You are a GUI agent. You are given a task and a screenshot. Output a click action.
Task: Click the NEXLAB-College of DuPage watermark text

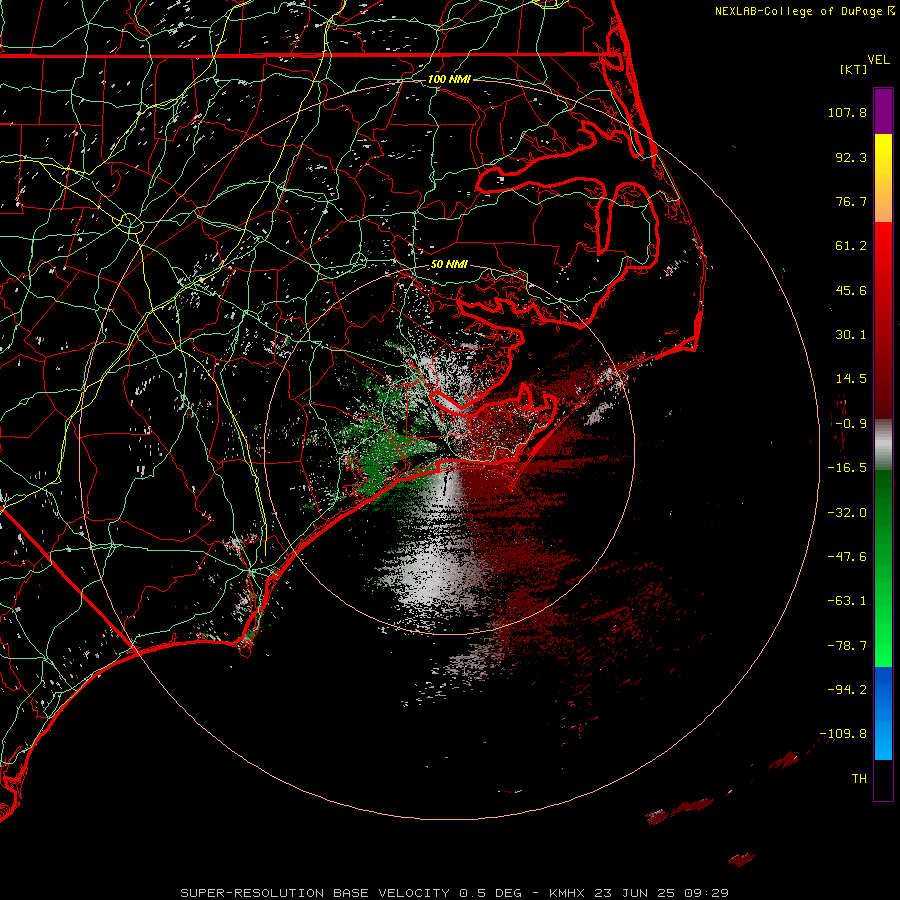pos(804,11)
